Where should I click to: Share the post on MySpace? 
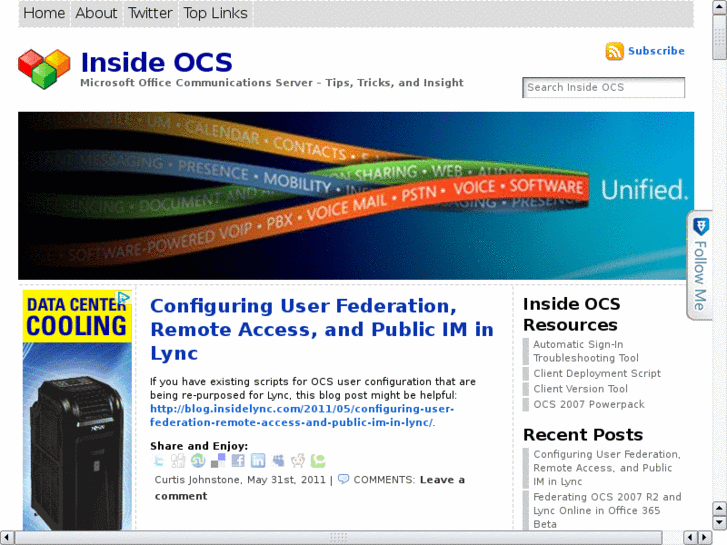(x=278, y=461)
